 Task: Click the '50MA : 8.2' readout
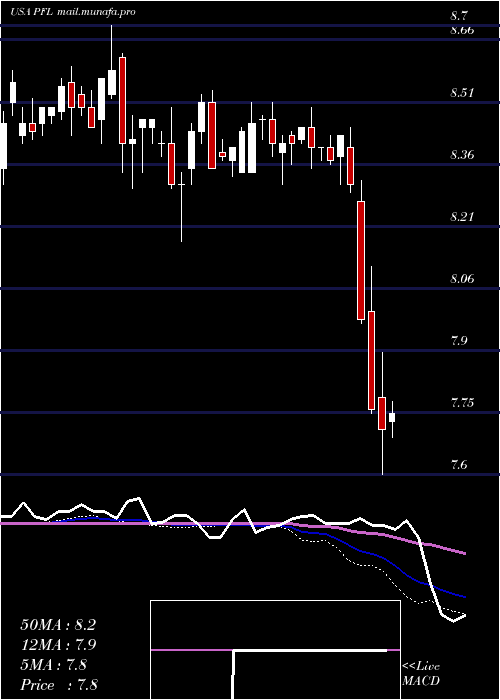58,625
